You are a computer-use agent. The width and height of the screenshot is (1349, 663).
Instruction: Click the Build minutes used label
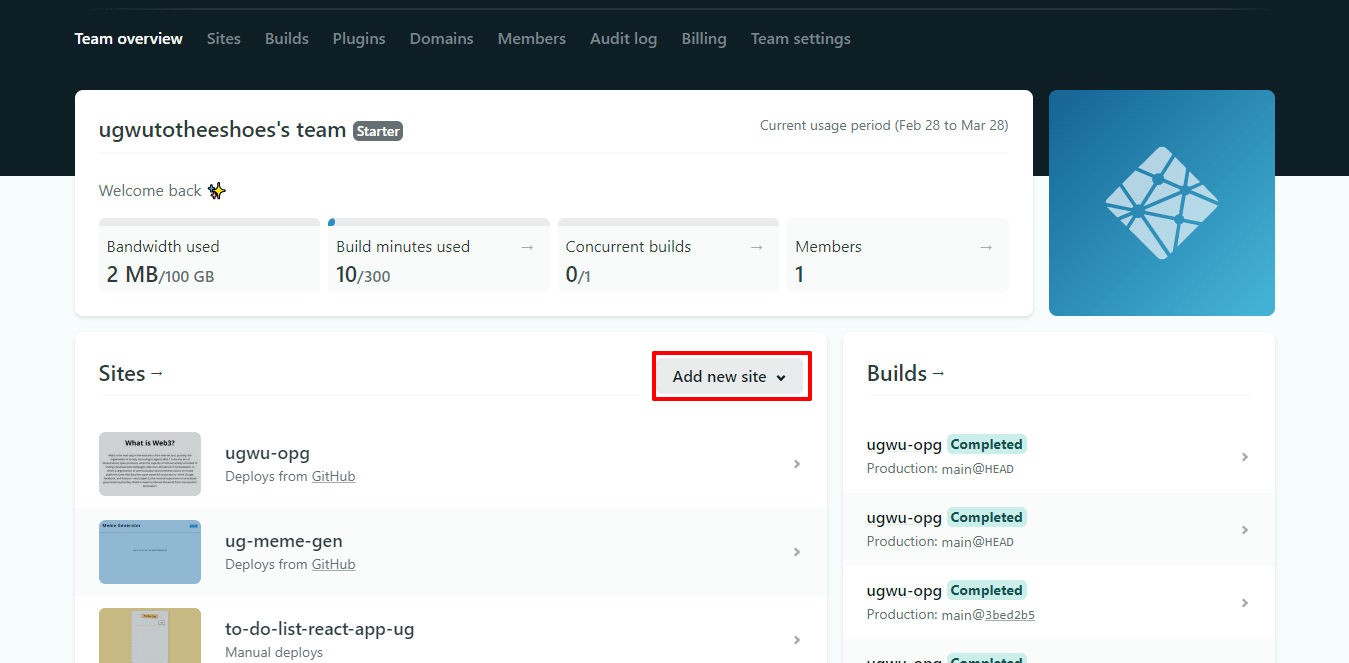pyautogui.click(x=403, y=247)
